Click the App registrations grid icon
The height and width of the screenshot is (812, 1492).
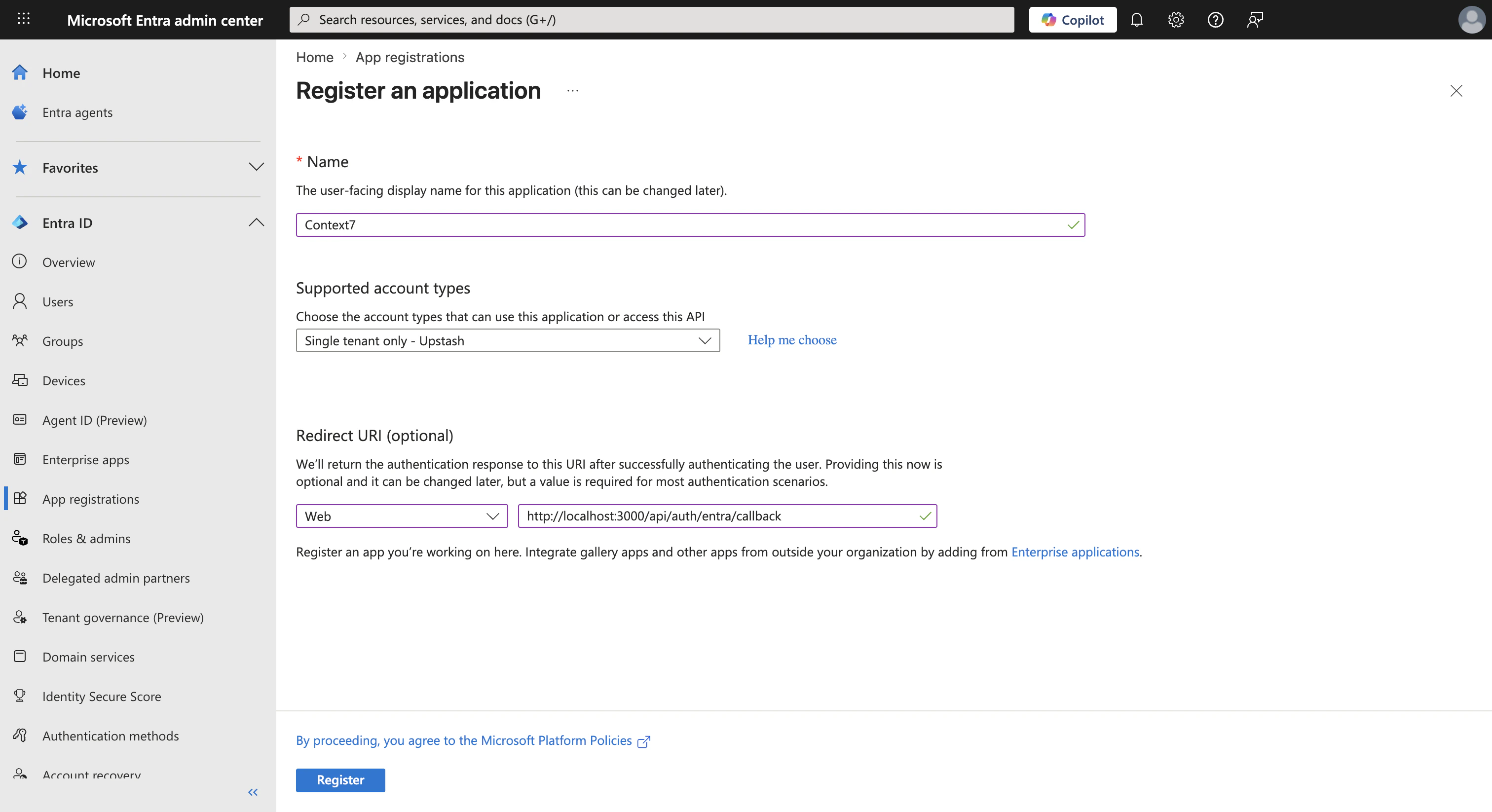tap(20, 498)
